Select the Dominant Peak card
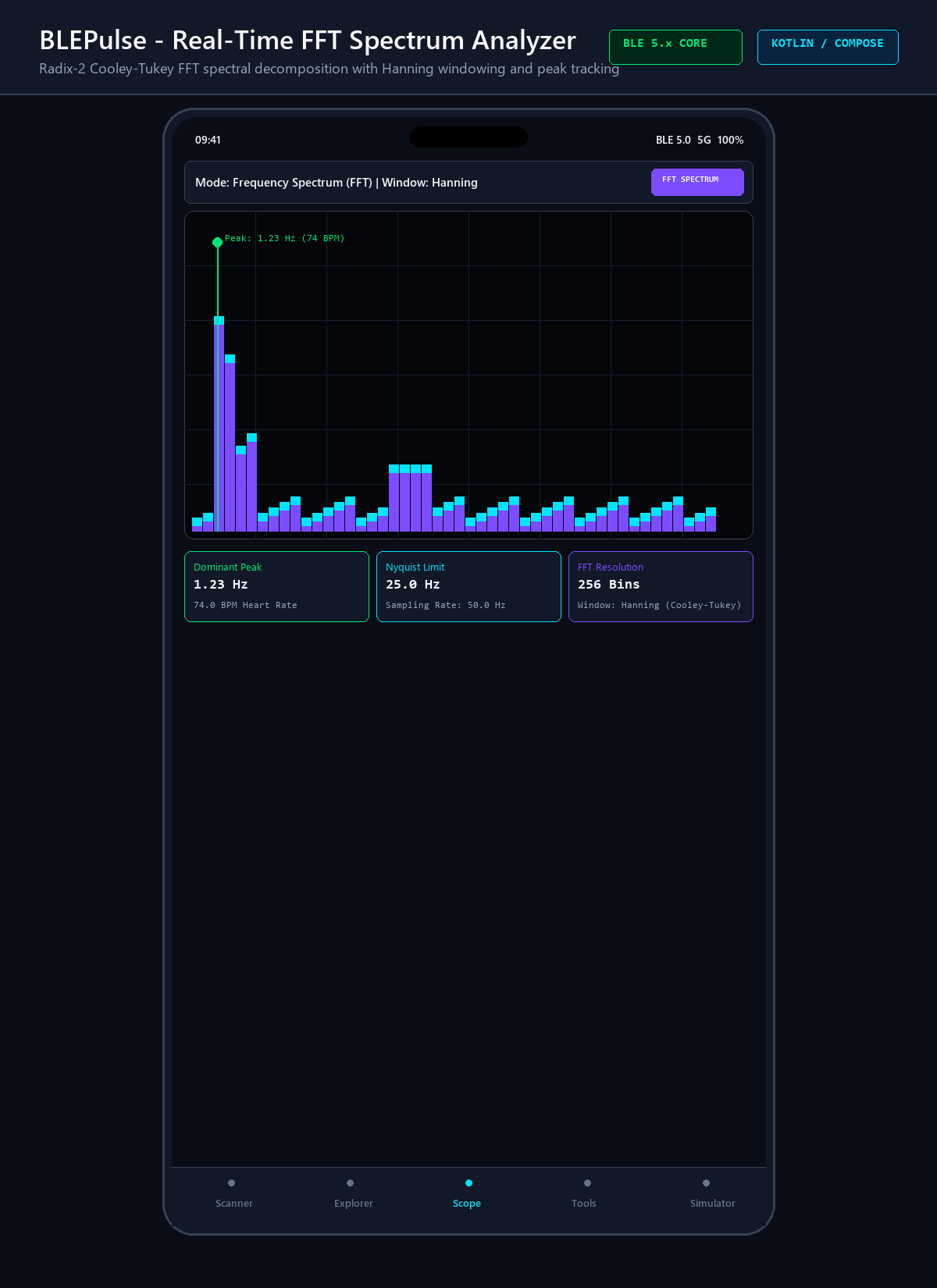The image size is (937, 1288). 276,586
